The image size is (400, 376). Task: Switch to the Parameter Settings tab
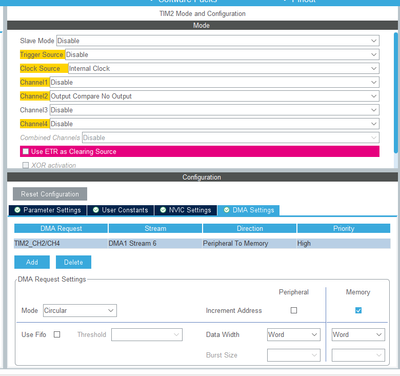pyautogui.click(x=48, y=210)
